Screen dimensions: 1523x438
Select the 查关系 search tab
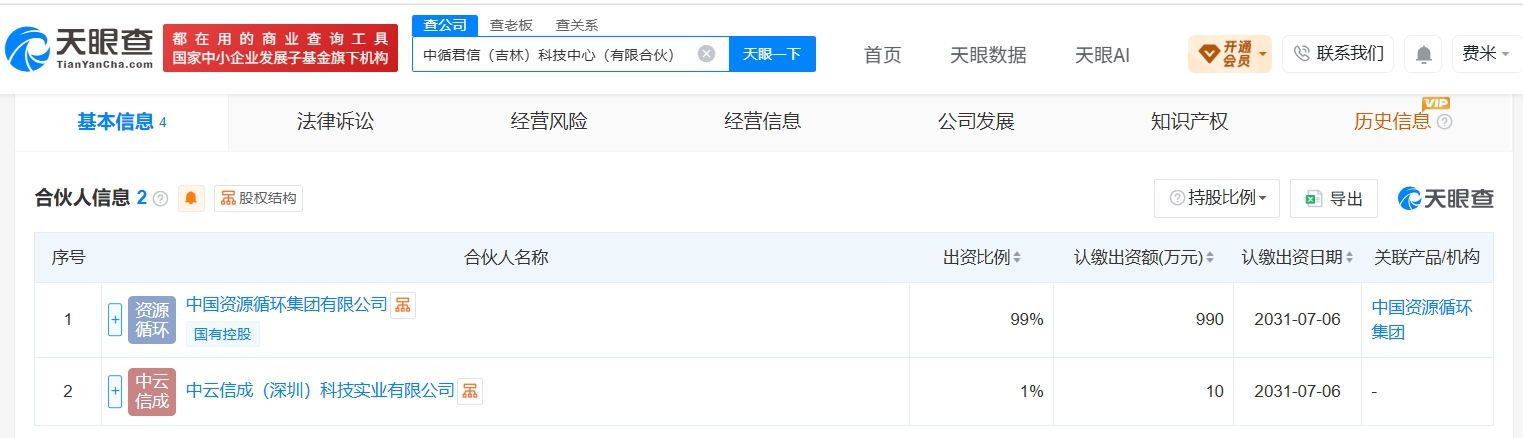pos(577,25)
